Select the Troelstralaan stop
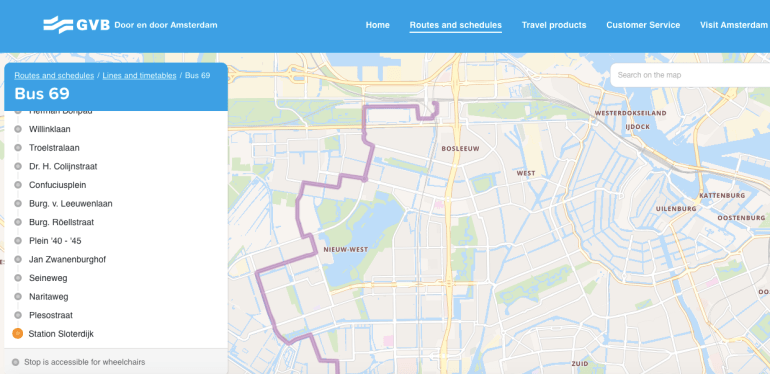 54,148
